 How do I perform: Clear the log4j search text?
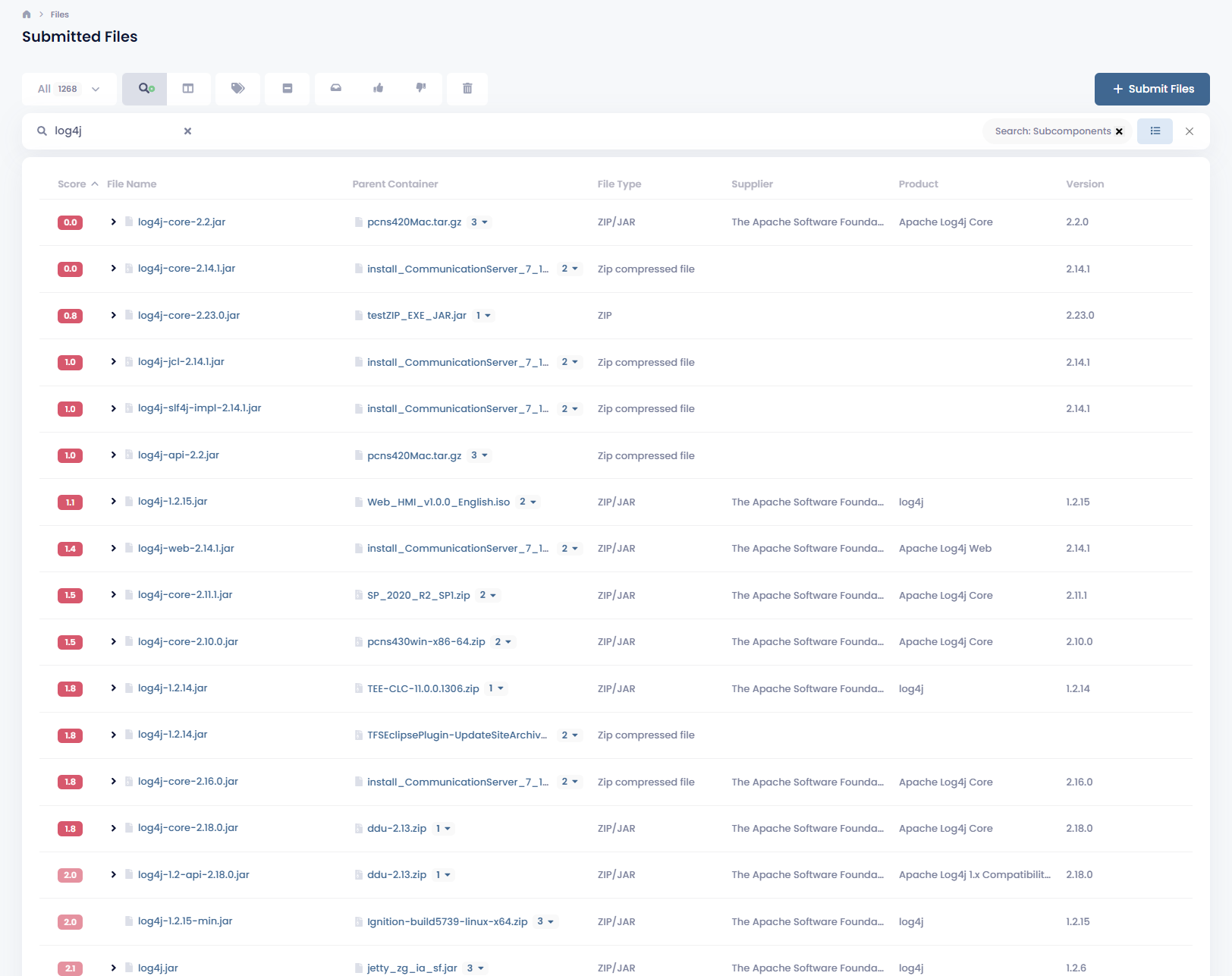coord(187,131)
